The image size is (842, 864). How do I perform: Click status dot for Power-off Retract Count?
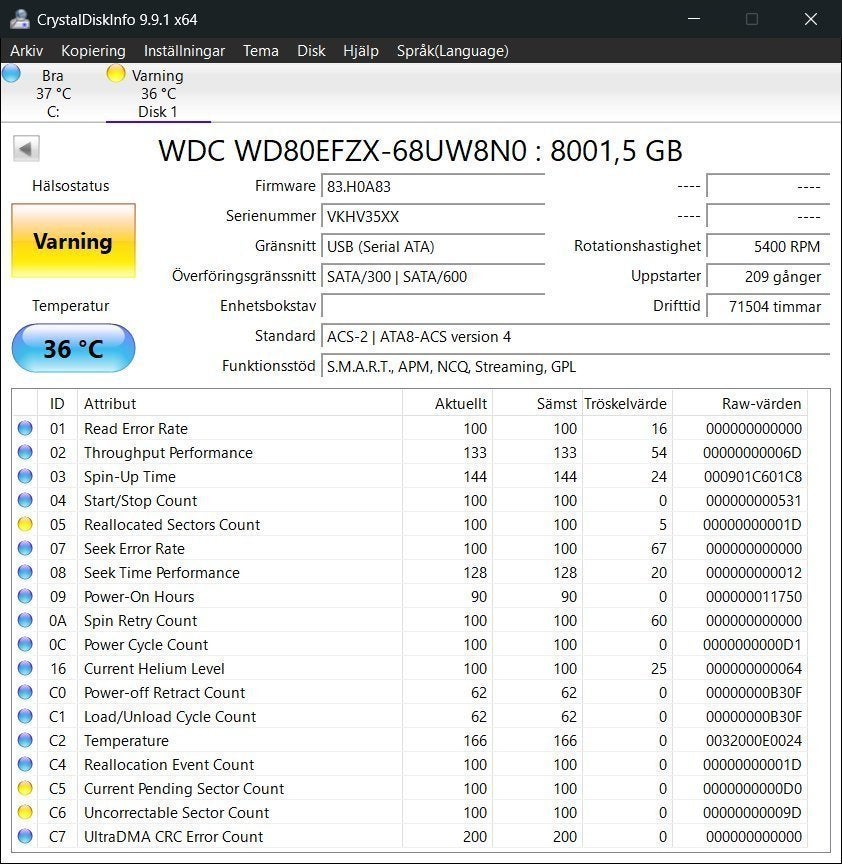25,692
